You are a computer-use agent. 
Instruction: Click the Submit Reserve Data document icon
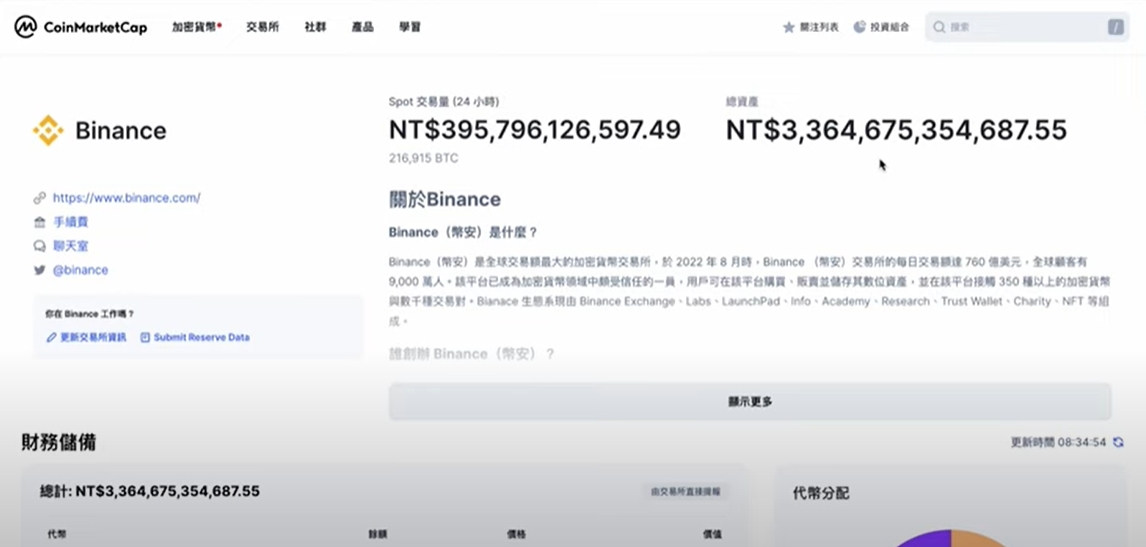pyautogui.click(x=145, y=337)
